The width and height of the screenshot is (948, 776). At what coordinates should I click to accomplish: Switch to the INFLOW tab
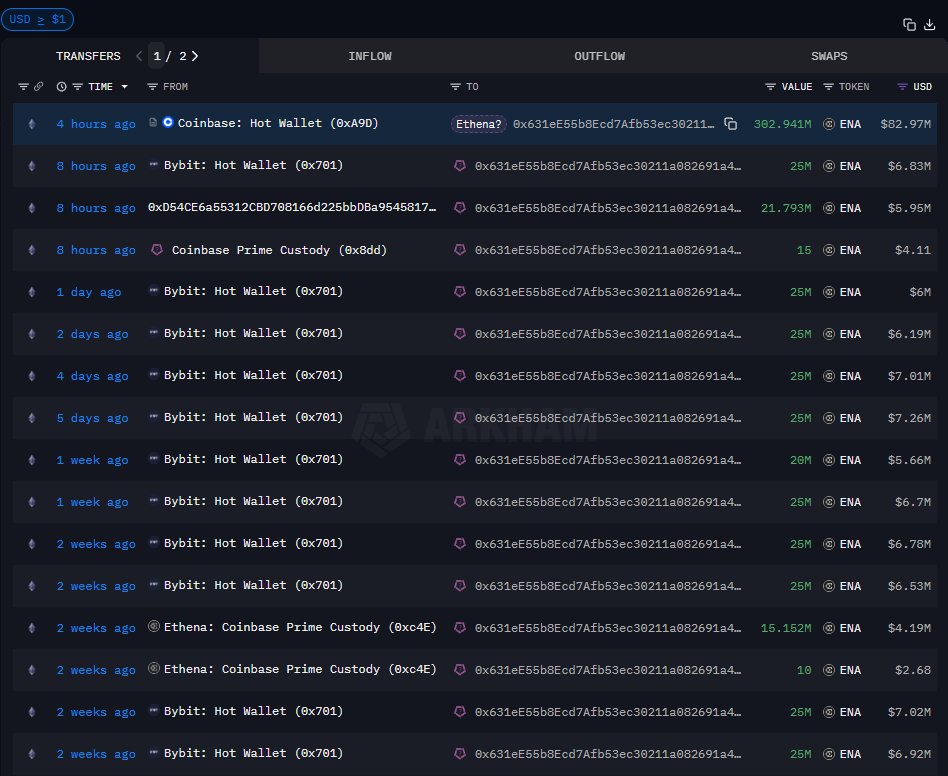(x=370, y=56)
